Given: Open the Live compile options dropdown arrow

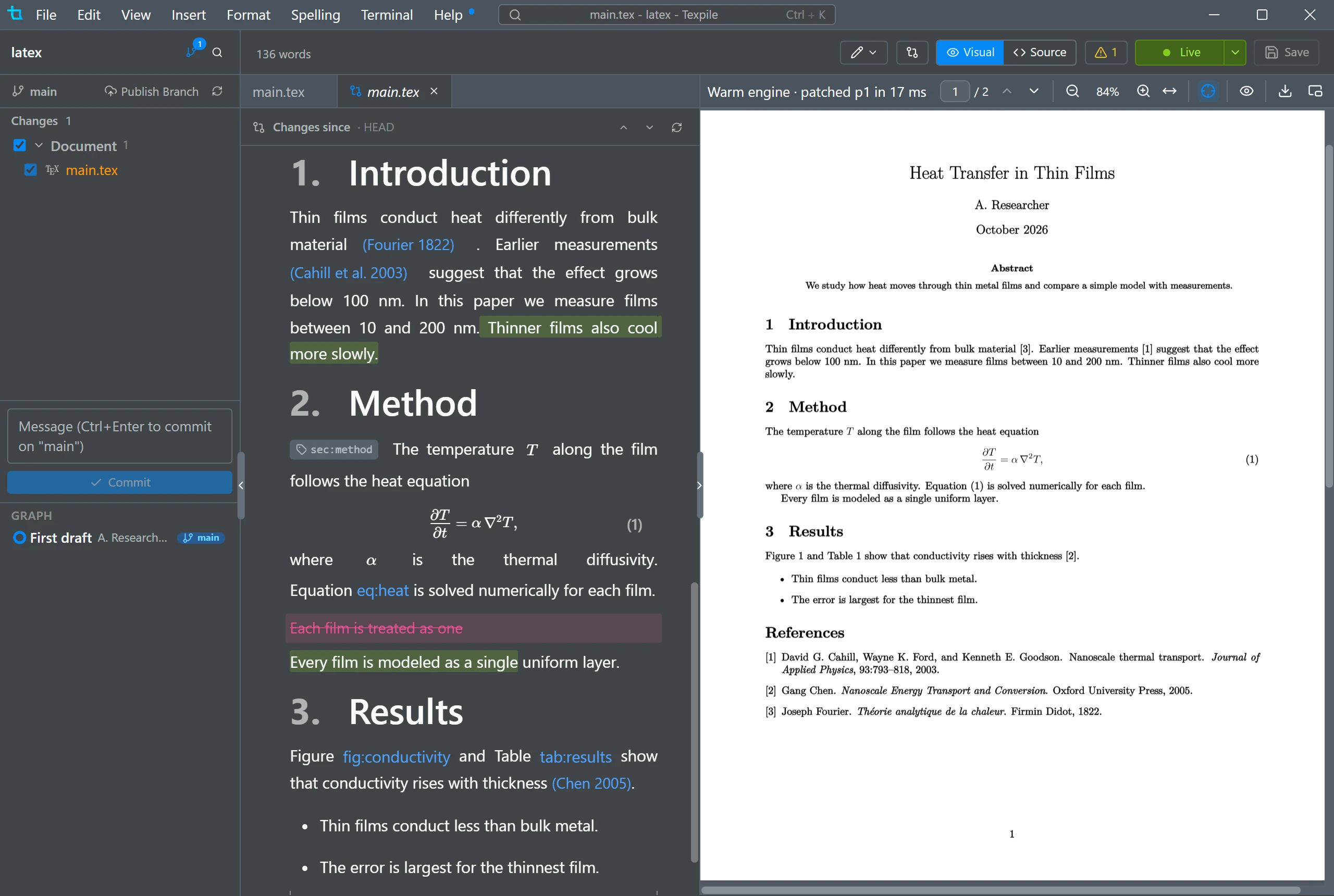Looking at the screenshot, I should tap(1235, 53).
